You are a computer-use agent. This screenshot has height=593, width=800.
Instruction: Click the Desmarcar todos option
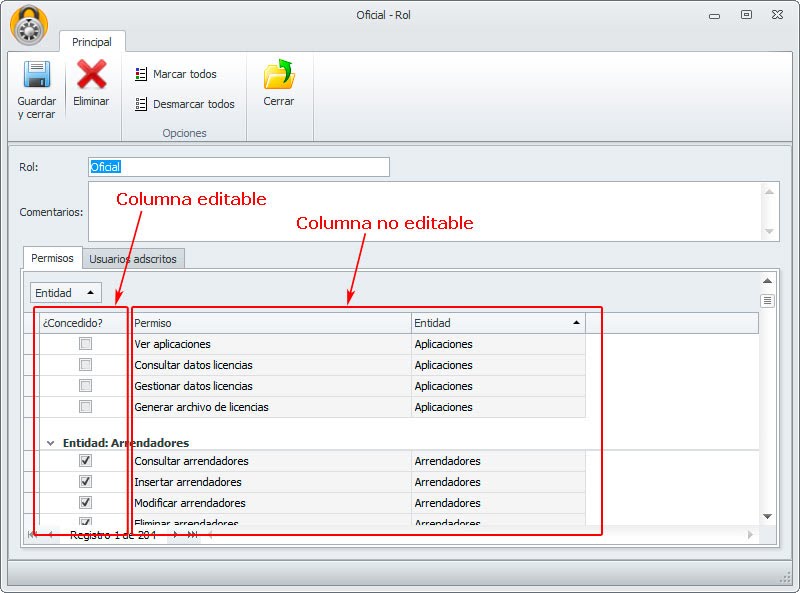(185, 104)
